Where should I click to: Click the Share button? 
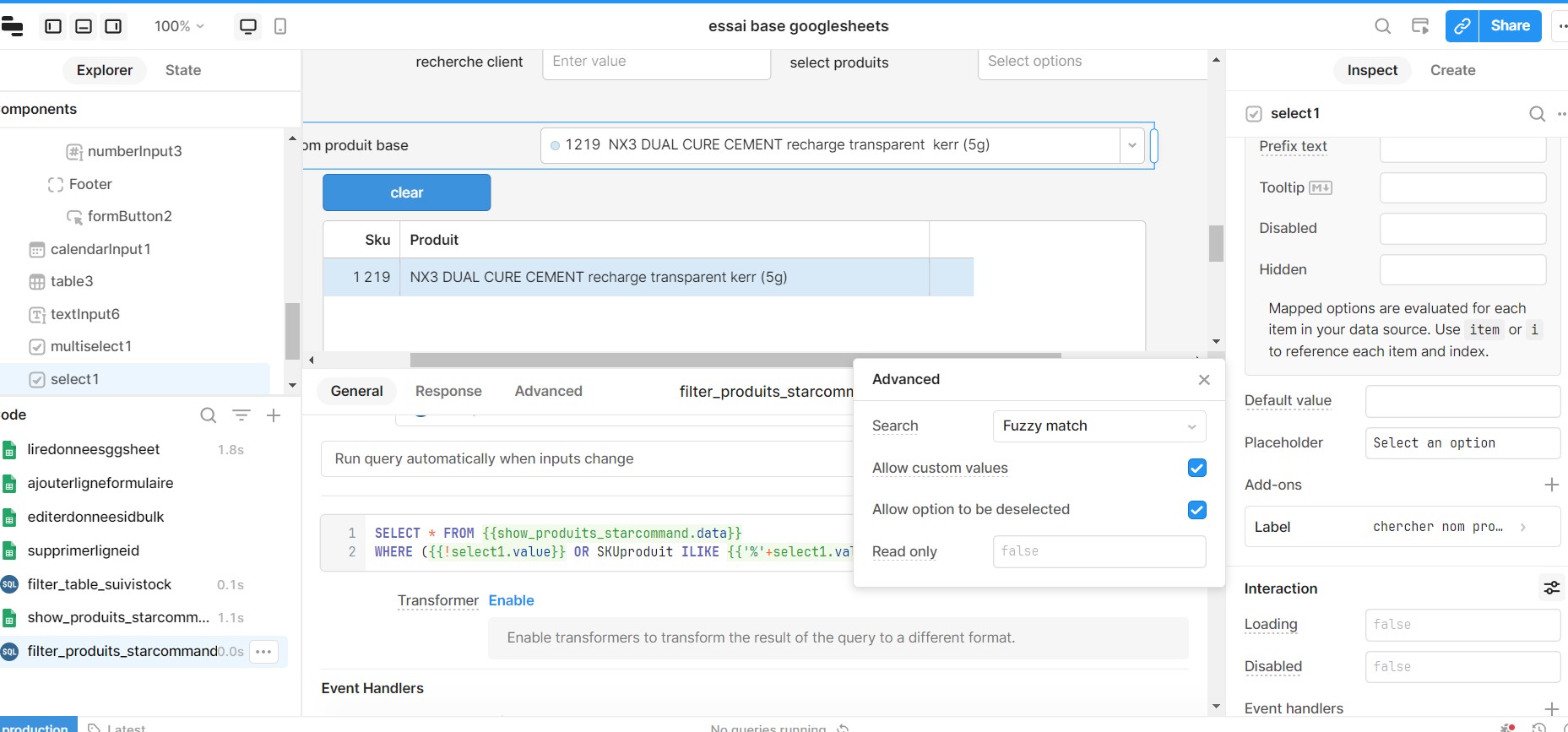click(x=1511, y=26)
